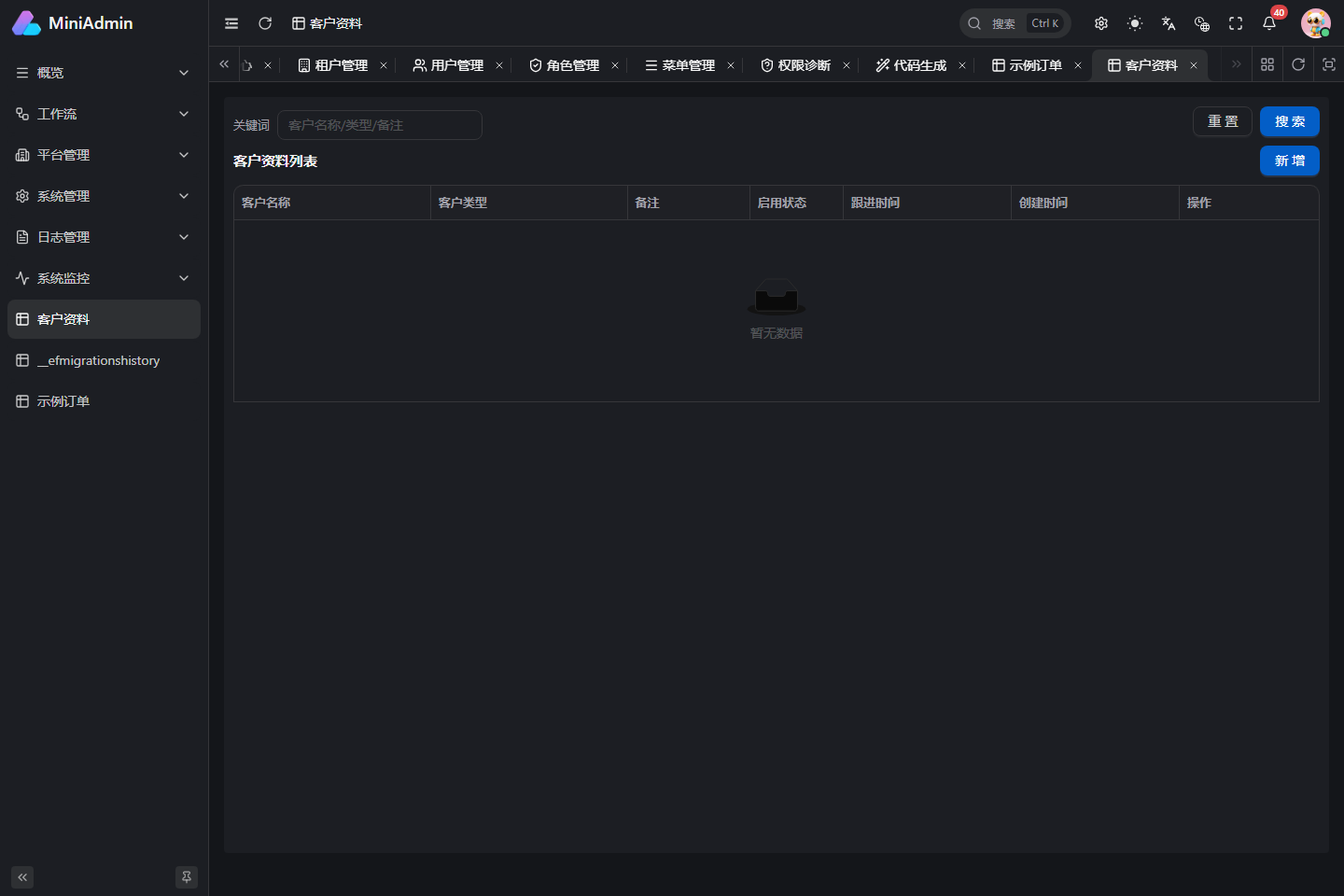The width and height of the screenshot is (1344, 896).
Task: Switch to the 示例订单 tab
Action: tap(1028, 65)
